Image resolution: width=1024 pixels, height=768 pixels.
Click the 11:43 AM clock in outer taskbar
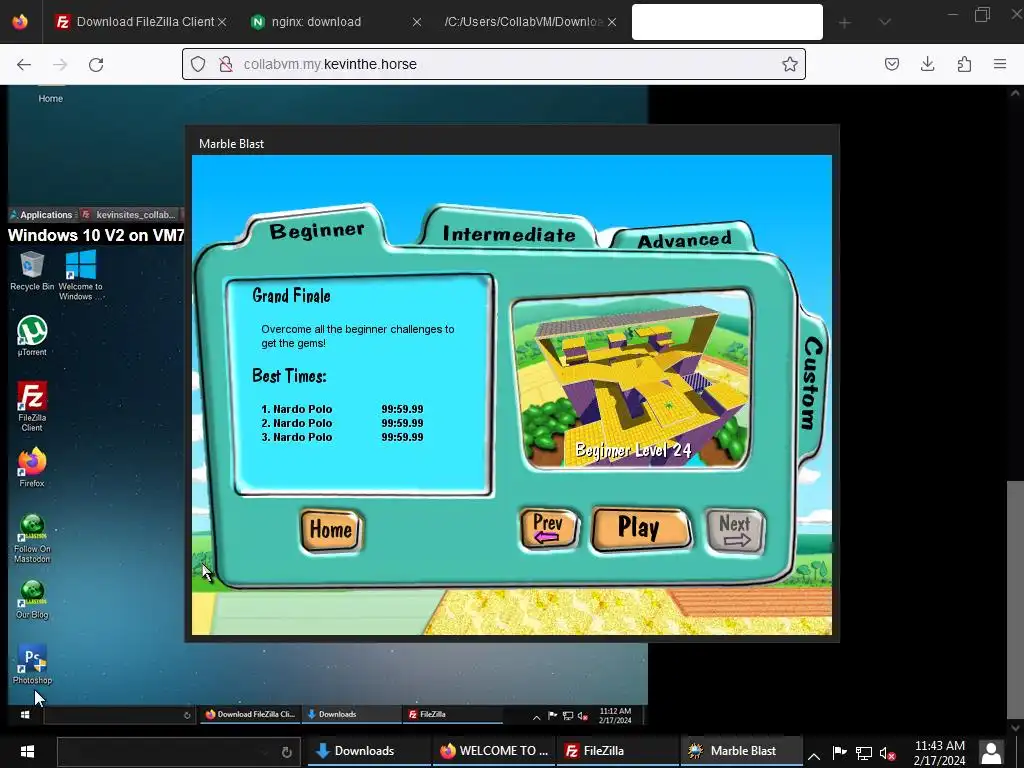(939, 752)
